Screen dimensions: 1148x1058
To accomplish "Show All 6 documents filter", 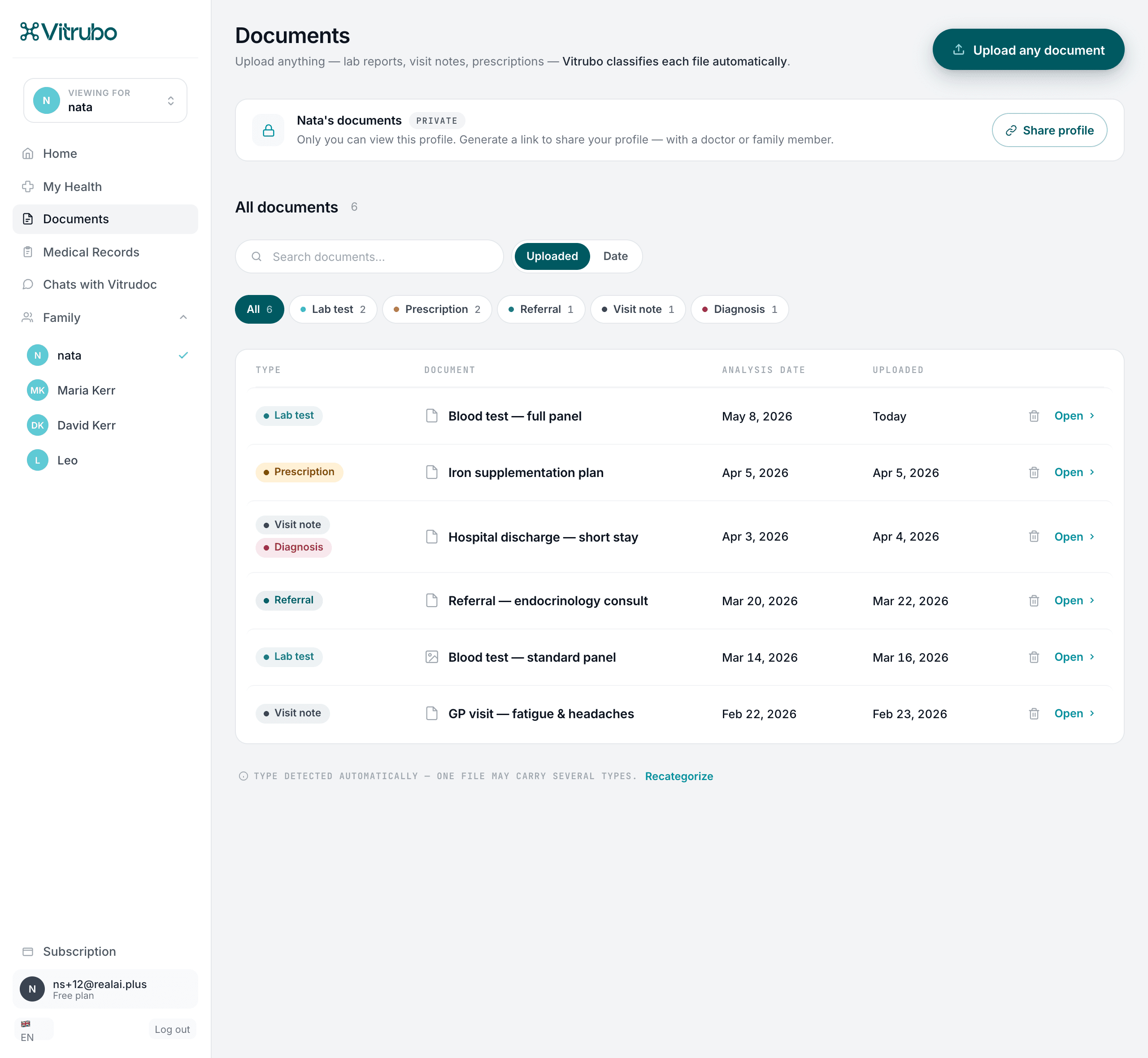I will click(259, 310).
